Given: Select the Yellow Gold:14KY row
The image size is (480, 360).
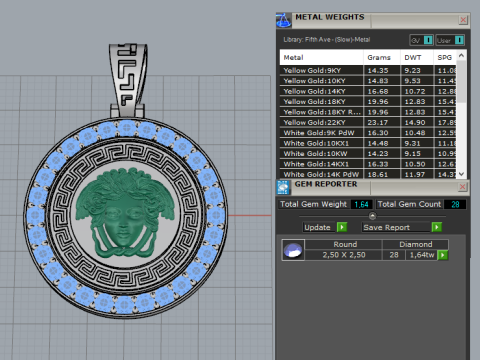Looking at the screenshot, I should tap(368, 91).
